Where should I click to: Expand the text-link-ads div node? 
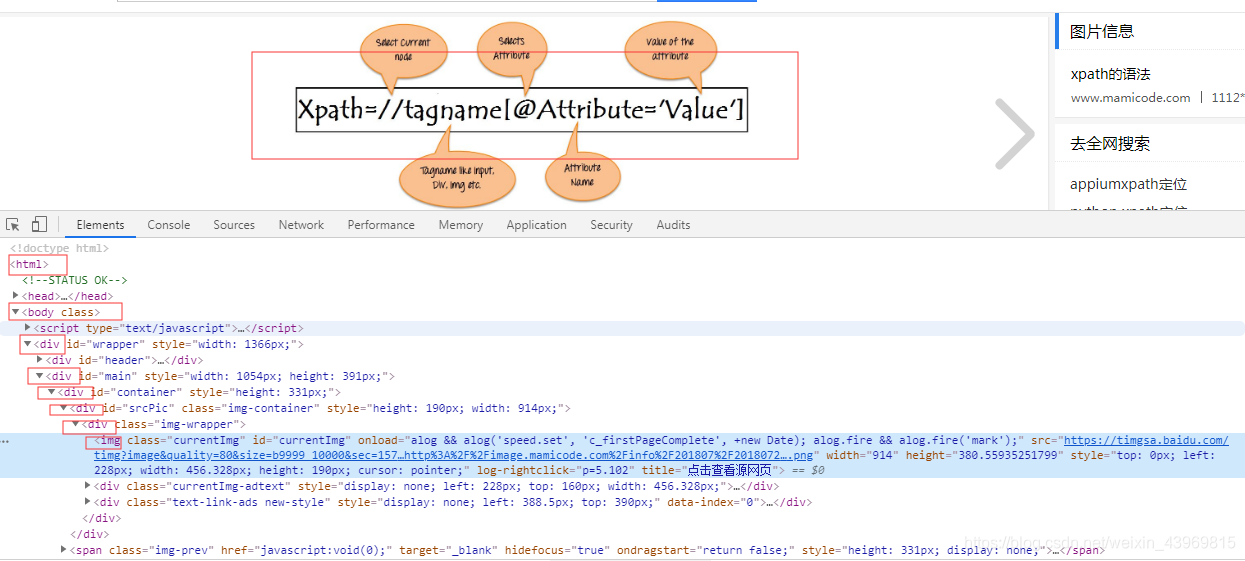88,502
